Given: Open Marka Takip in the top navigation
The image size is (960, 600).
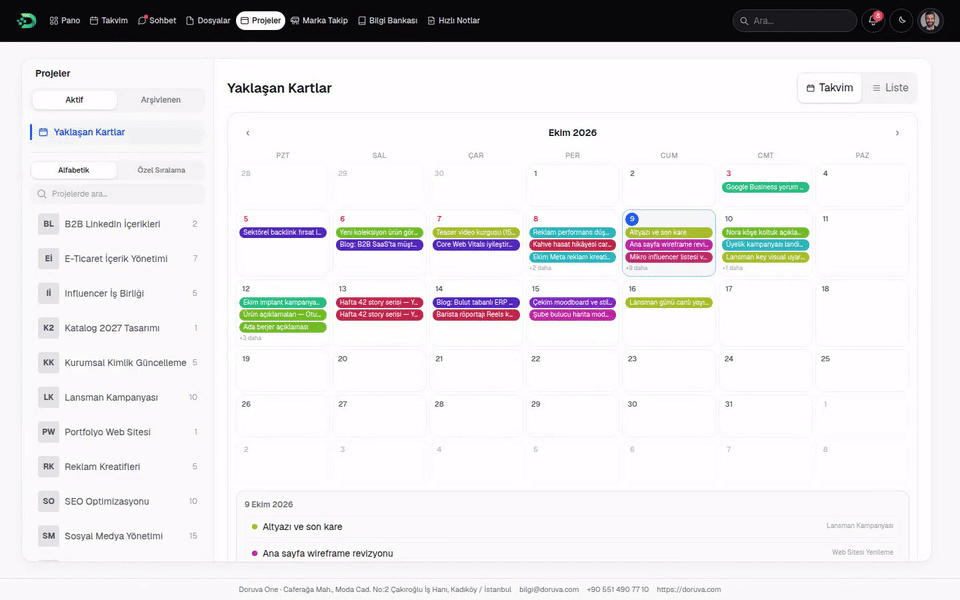Looking at the screenshot, I should (320, 21).
